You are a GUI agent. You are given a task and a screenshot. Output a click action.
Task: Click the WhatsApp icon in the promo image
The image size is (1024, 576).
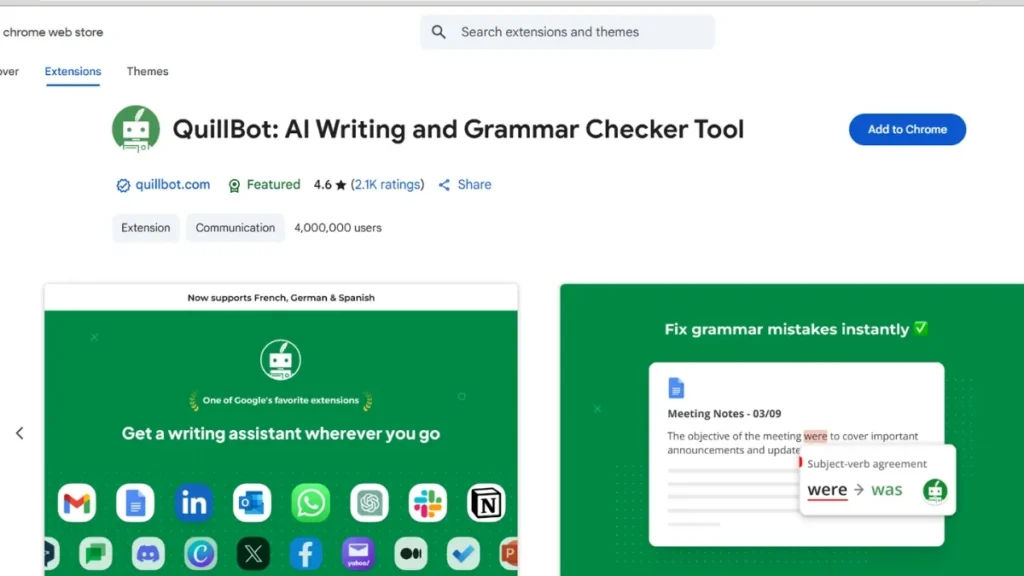coord(311,503)
